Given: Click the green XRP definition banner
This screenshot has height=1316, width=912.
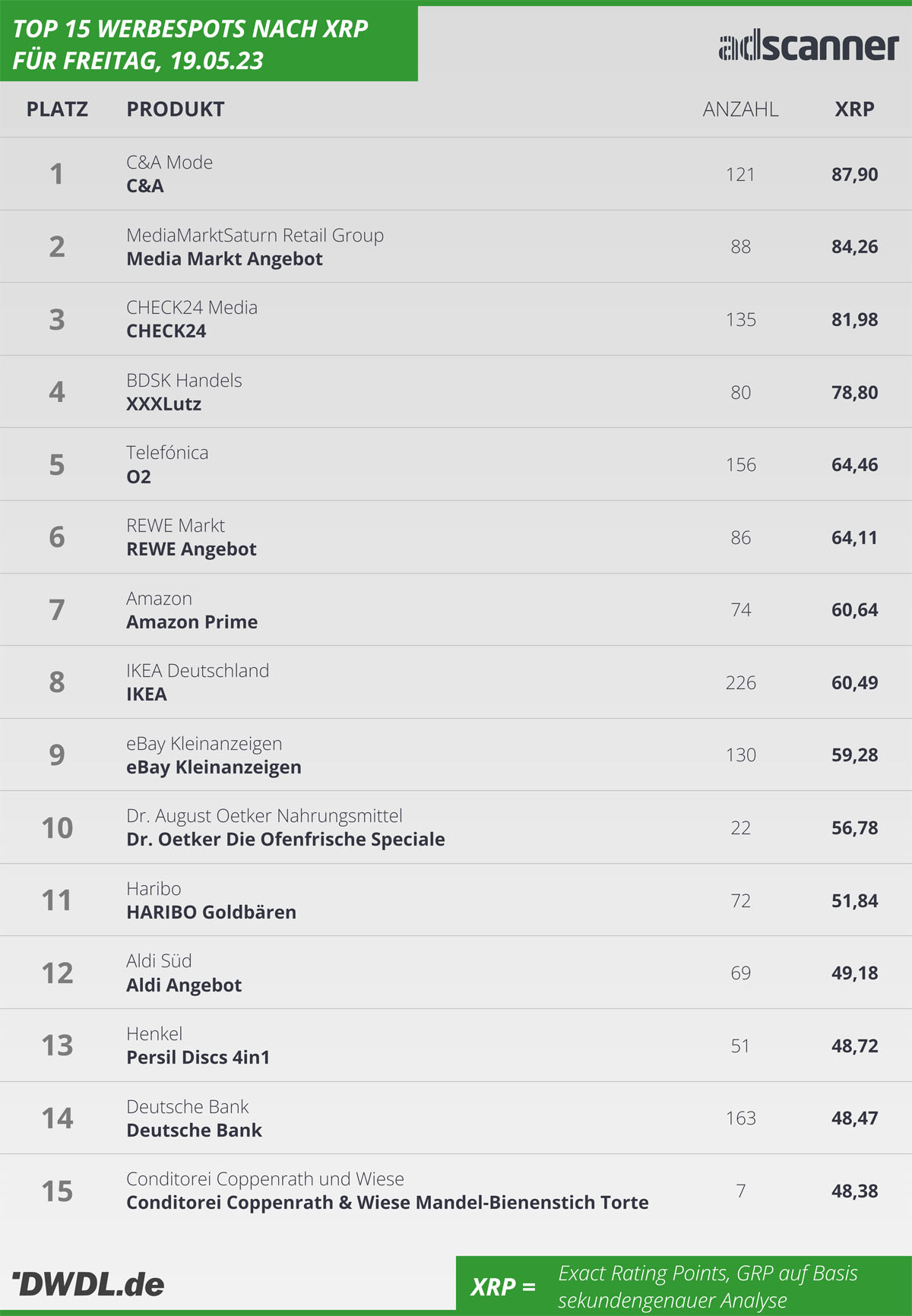Looking at the screenshot, I should 684,1286.
